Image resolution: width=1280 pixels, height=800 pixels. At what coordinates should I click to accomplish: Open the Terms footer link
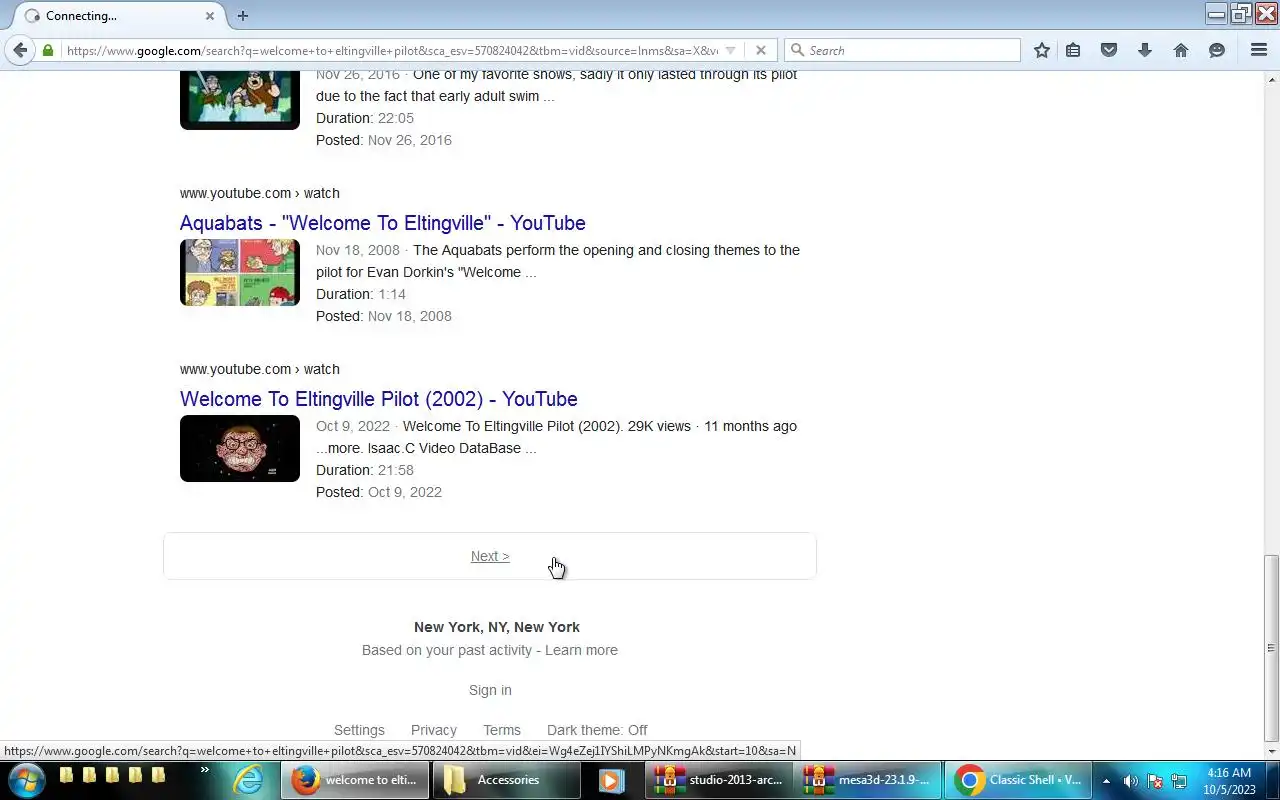502,730
